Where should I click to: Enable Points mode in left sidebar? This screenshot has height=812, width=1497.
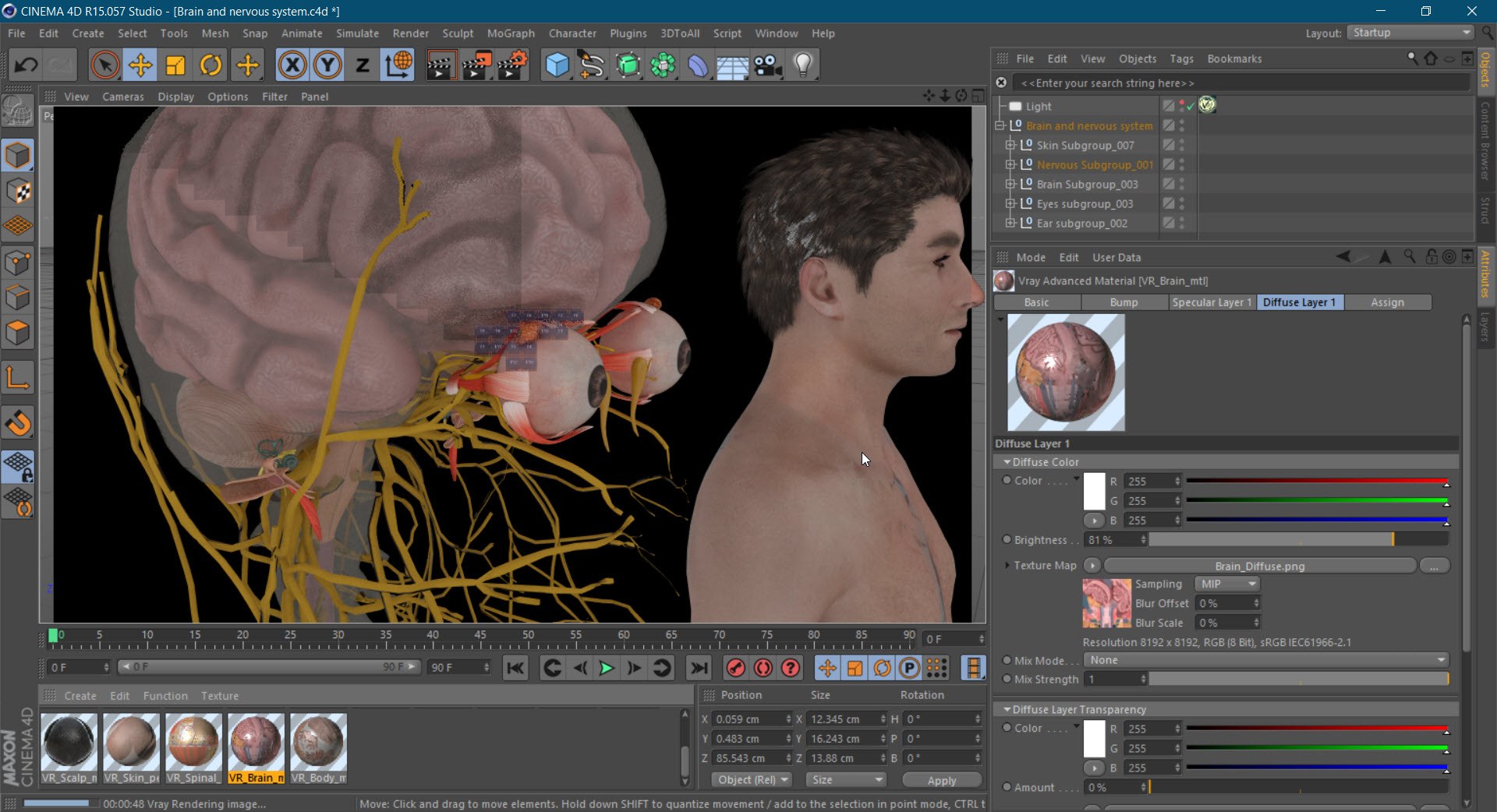point(18,263)
